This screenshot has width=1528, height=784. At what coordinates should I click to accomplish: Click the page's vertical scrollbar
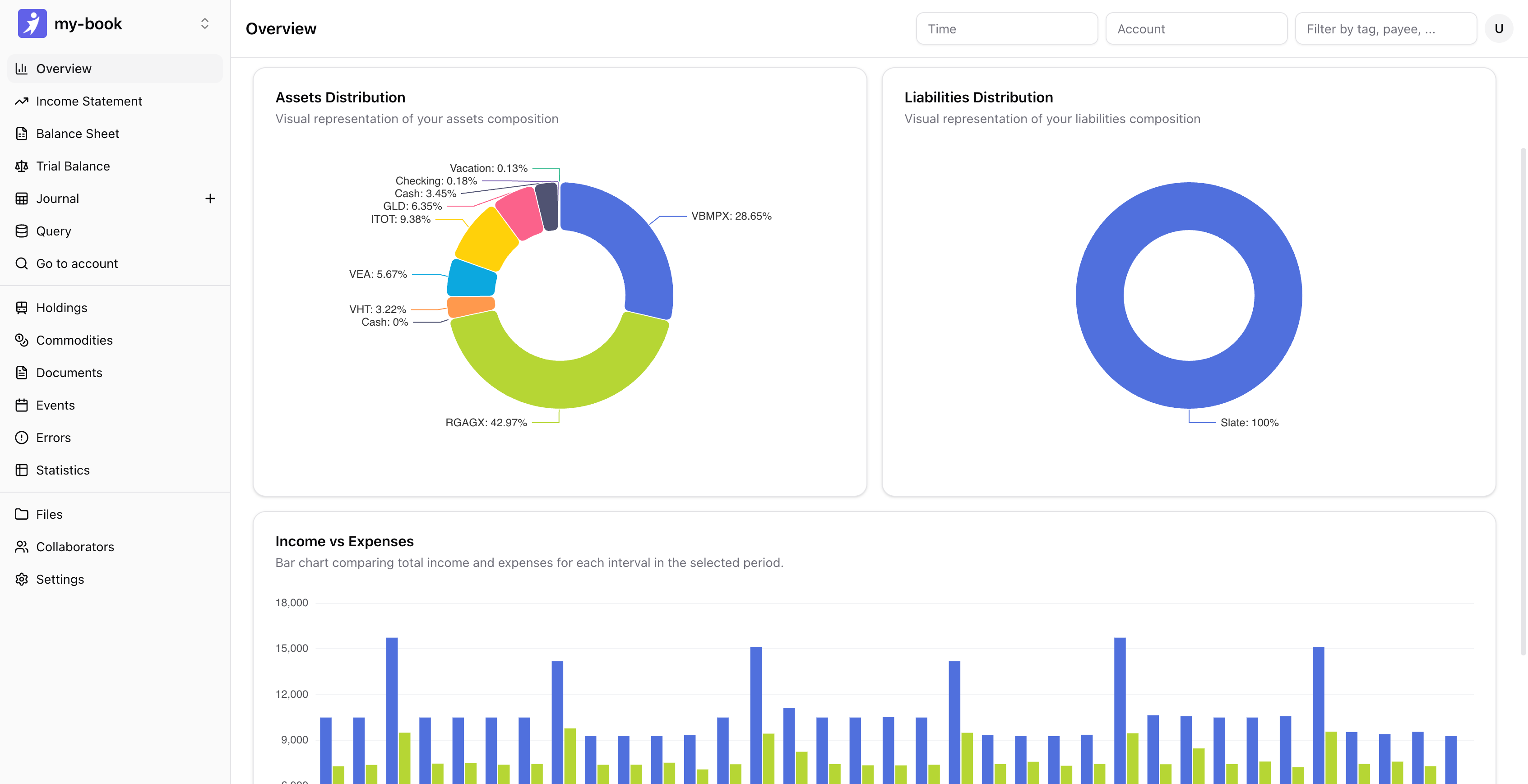[1522, 401]
